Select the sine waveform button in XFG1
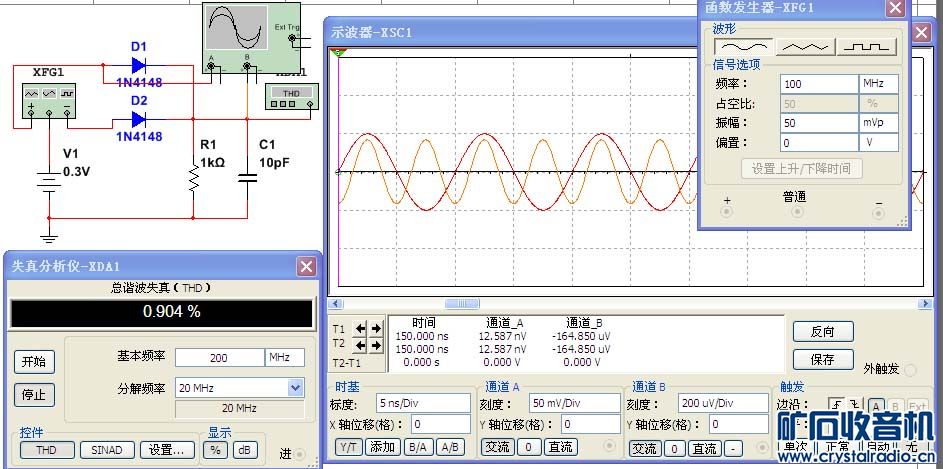943x469 pixels. coord(744,47)
